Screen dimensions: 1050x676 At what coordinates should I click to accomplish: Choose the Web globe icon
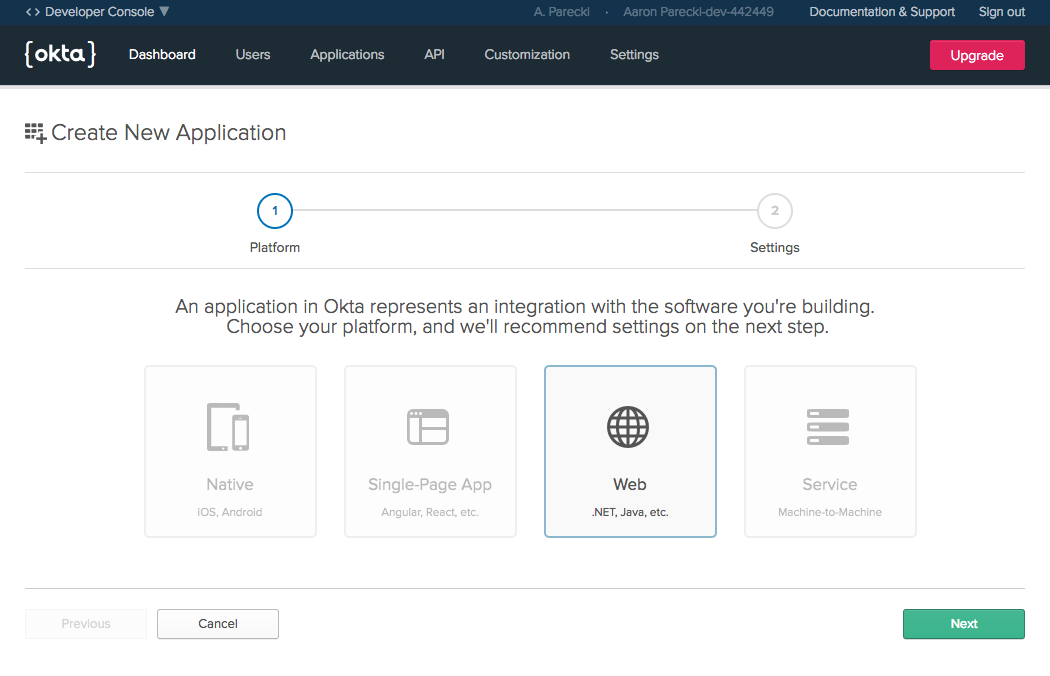(x=628, y=427)
